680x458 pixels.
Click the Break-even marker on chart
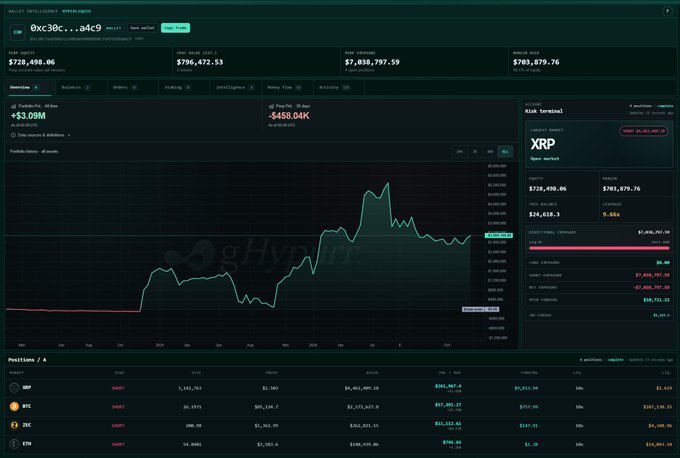481,309
